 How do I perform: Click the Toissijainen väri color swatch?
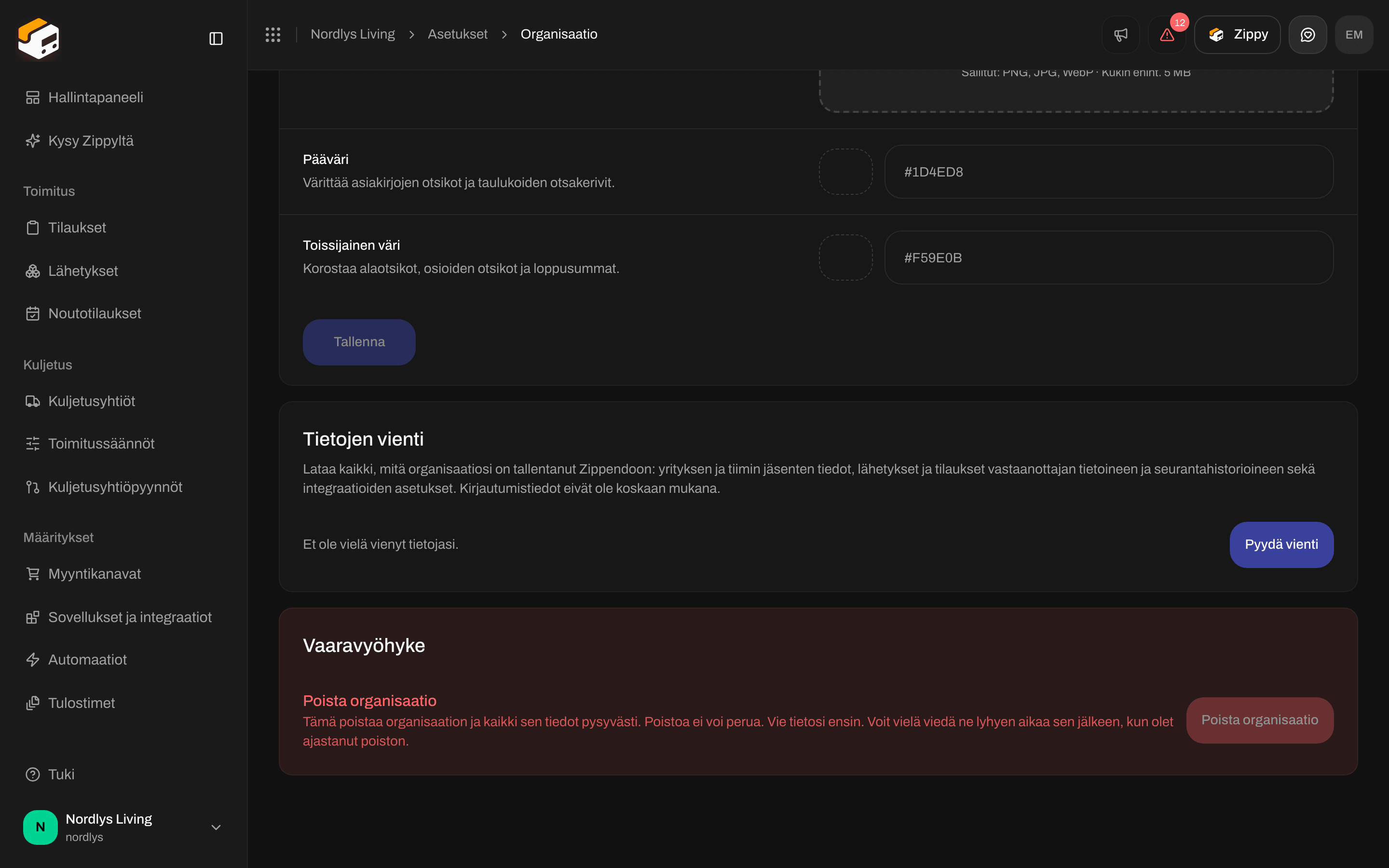[x=845, y=258]
